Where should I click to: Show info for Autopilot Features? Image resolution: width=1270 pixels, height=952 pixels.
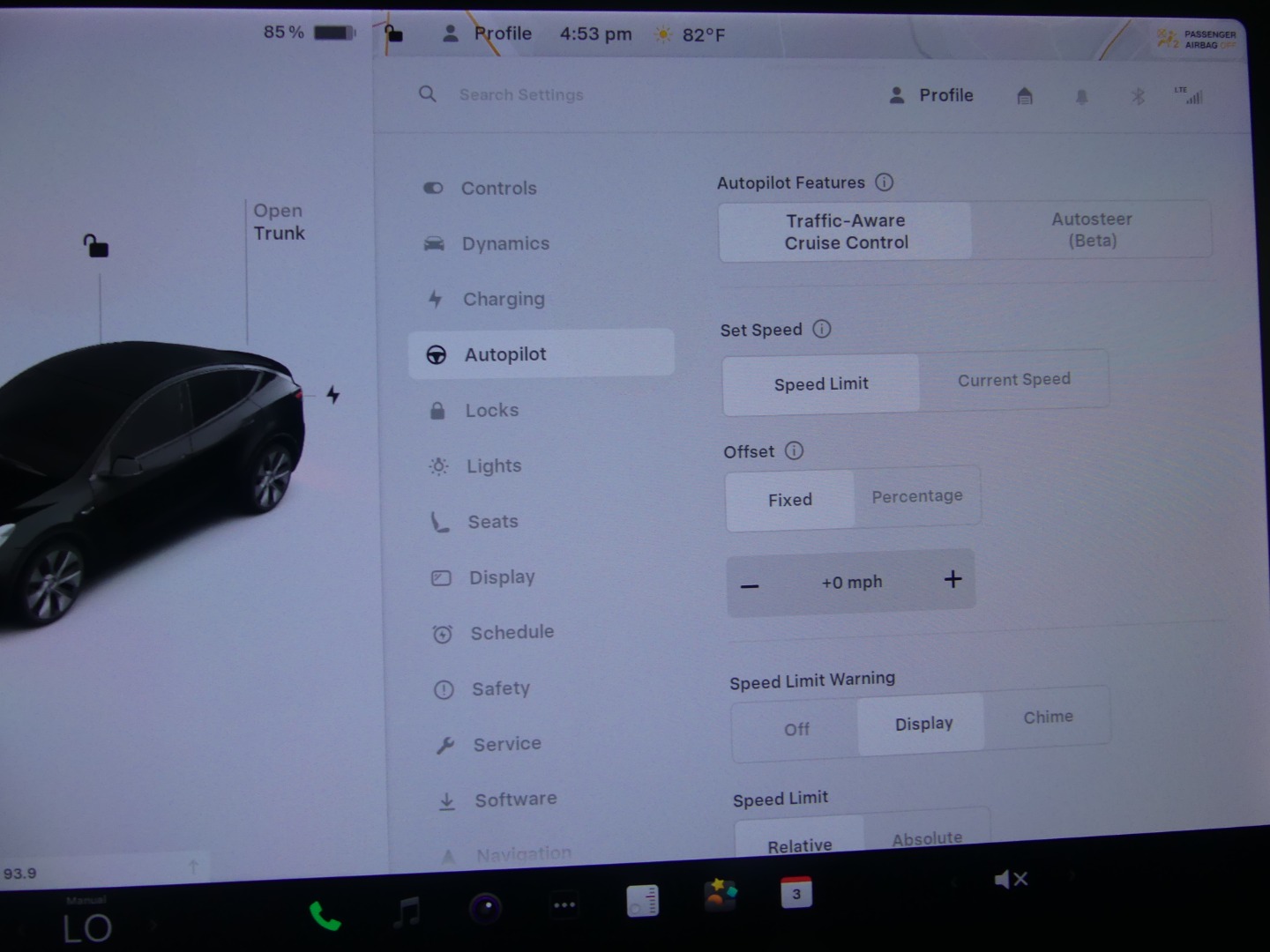884,182
